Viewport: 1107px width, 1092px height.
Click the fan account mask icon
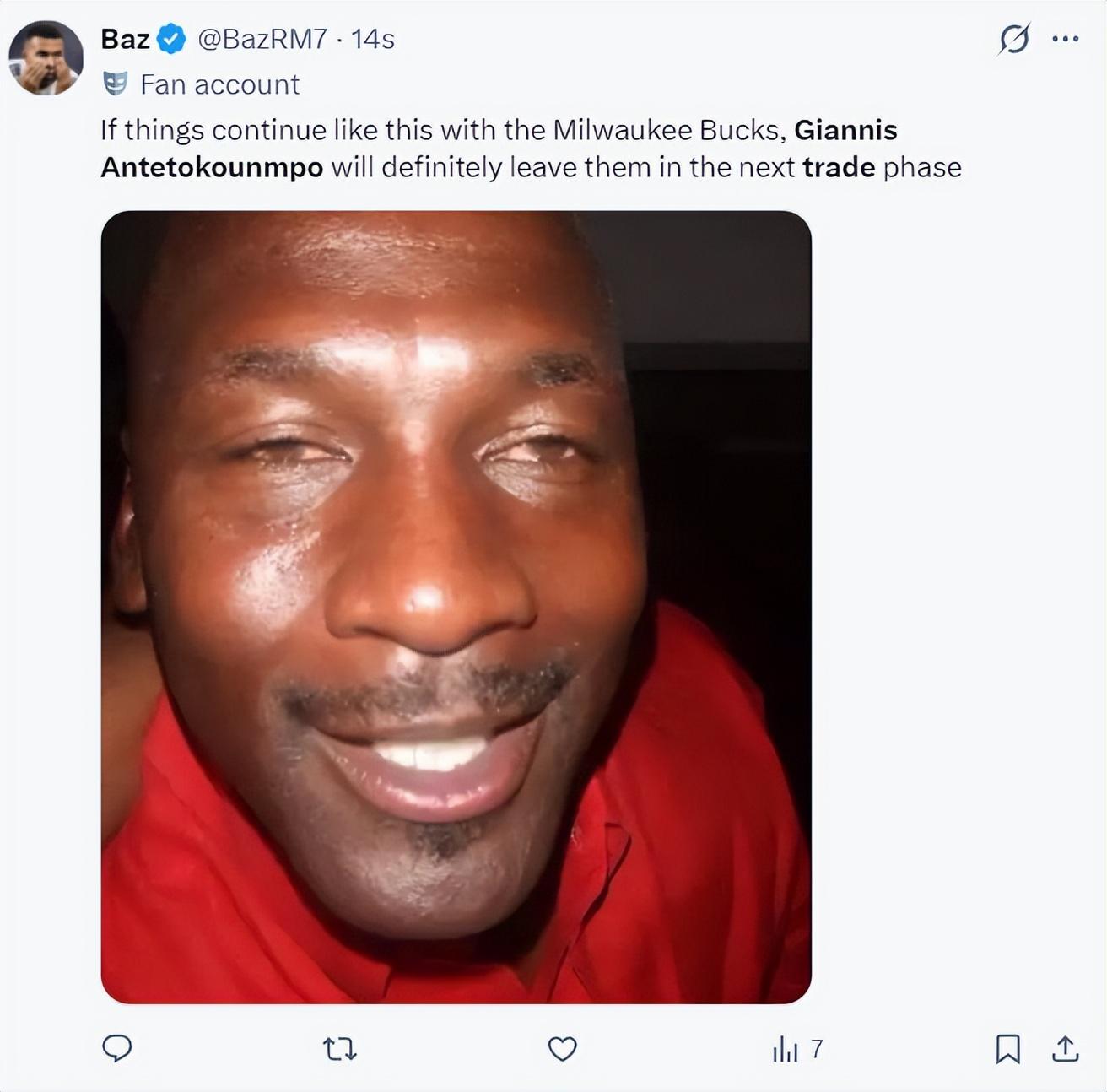tap(115, 84)
